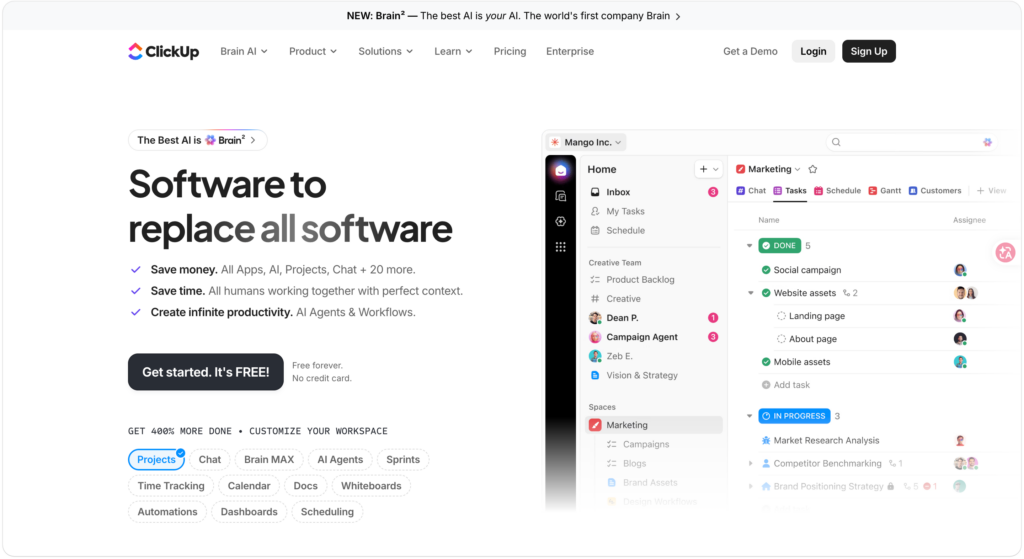Image resolution: width=1024 pixels, height=559 pixels.
Task: Click the ClickUp logo
Action: click(x=163, y=51)
